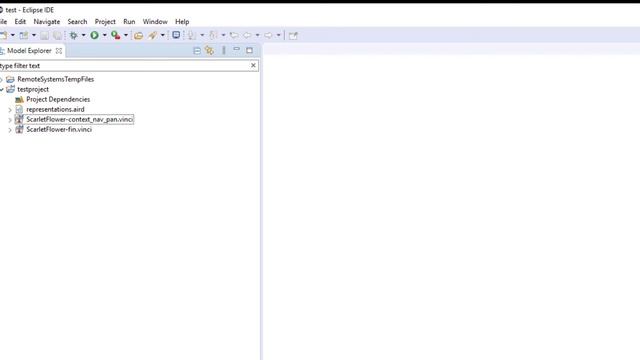This screenshot has height=360, width=640.
Task: Open the Search toolbar dropdown arrow
Action: click(x=162, y=36)
